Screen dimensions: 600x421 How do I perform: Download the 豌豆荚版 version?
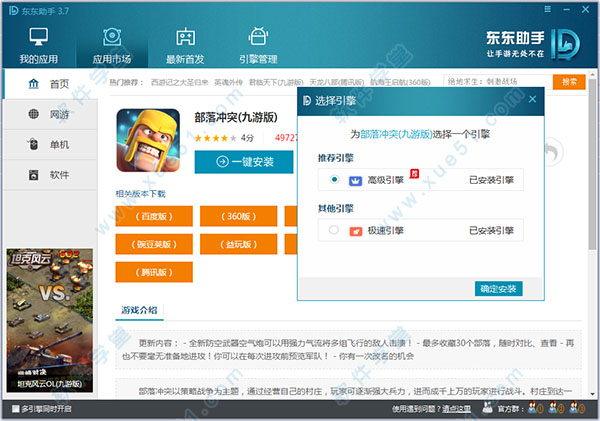point(154,244)
